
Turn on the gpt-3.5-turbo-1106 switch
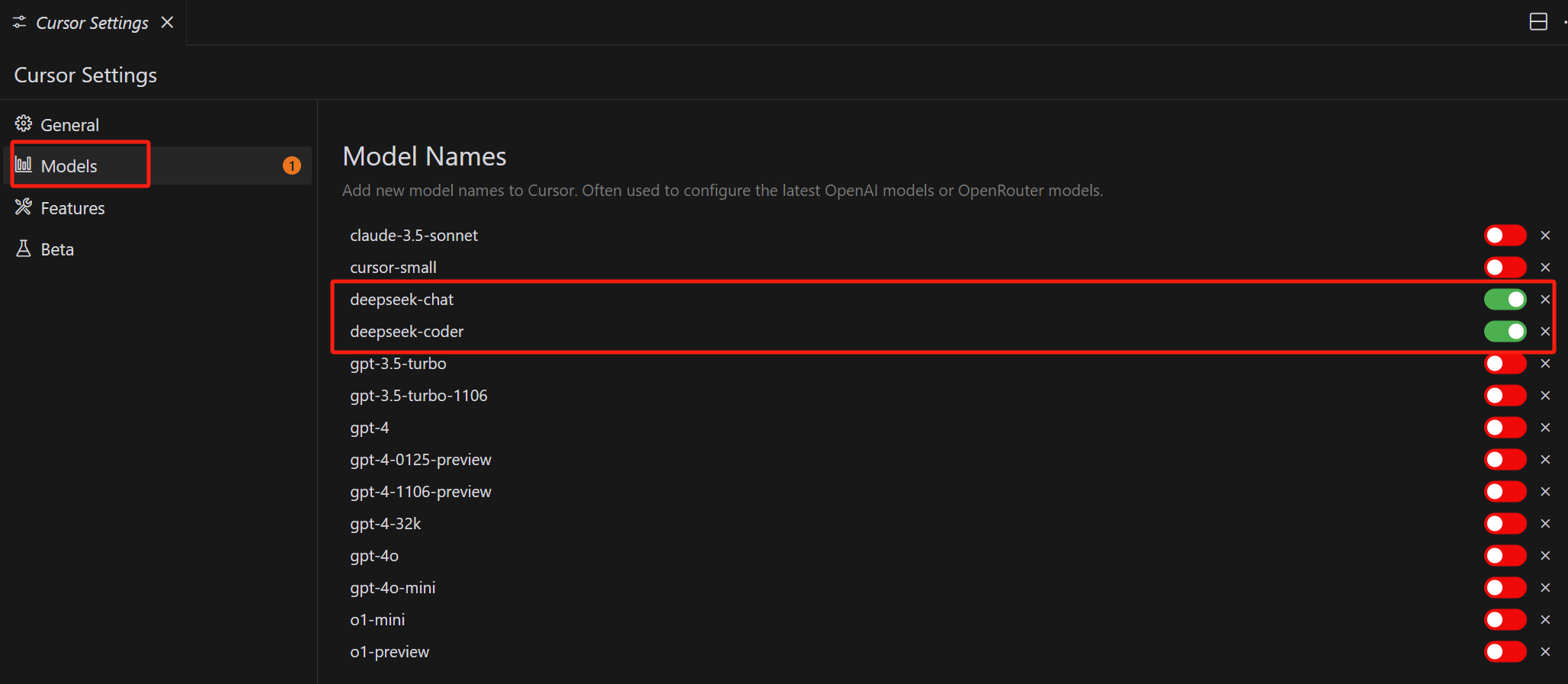pyautogui.click(x=1505, y=396)
